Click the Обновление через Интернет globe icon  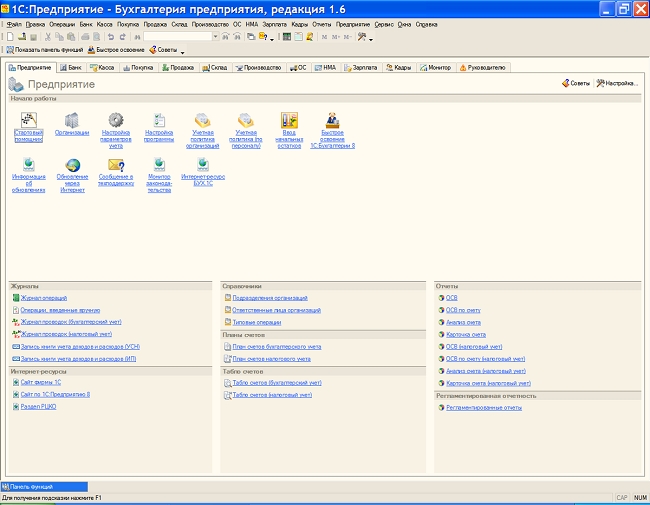(x=71, y=165)
